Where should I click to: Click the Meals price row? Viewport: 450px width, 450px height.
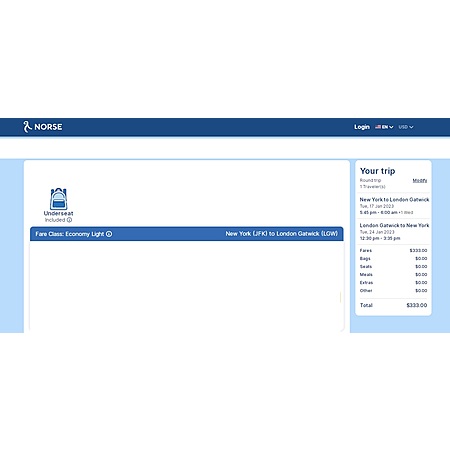tap(393, 274)
